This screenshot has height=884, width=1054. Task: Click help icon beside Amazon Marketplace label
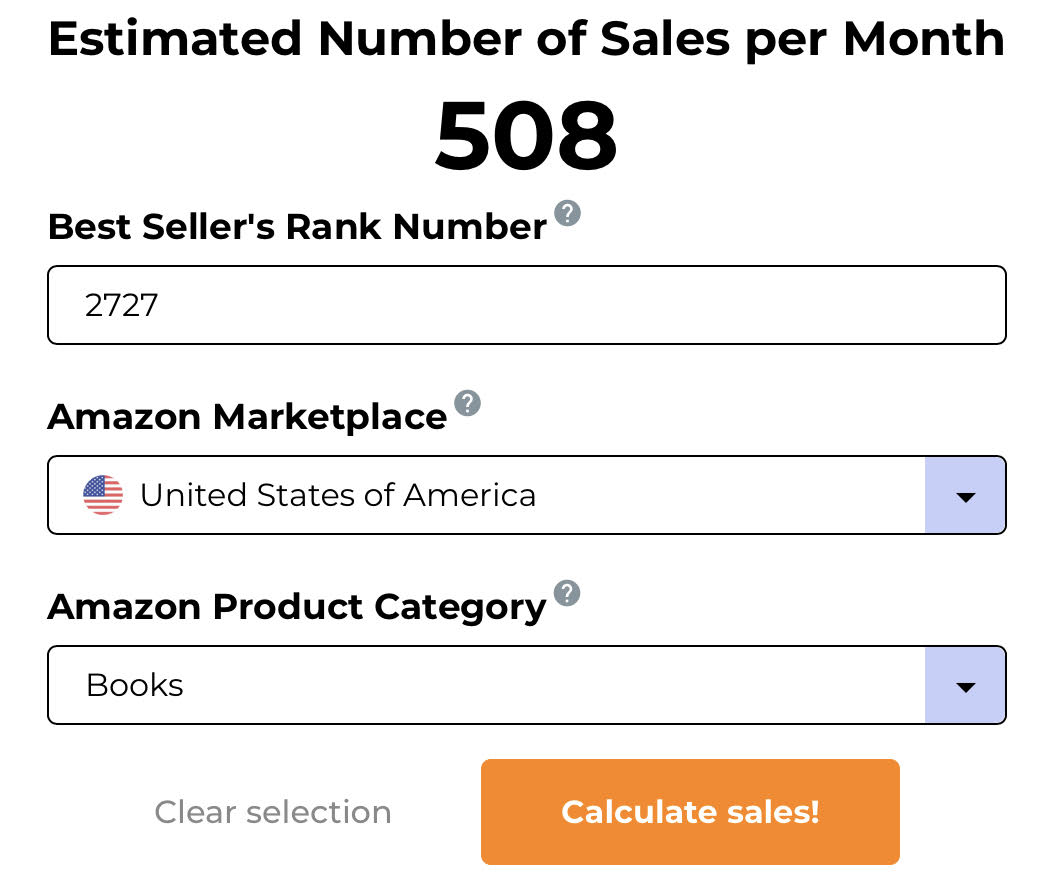467,403
